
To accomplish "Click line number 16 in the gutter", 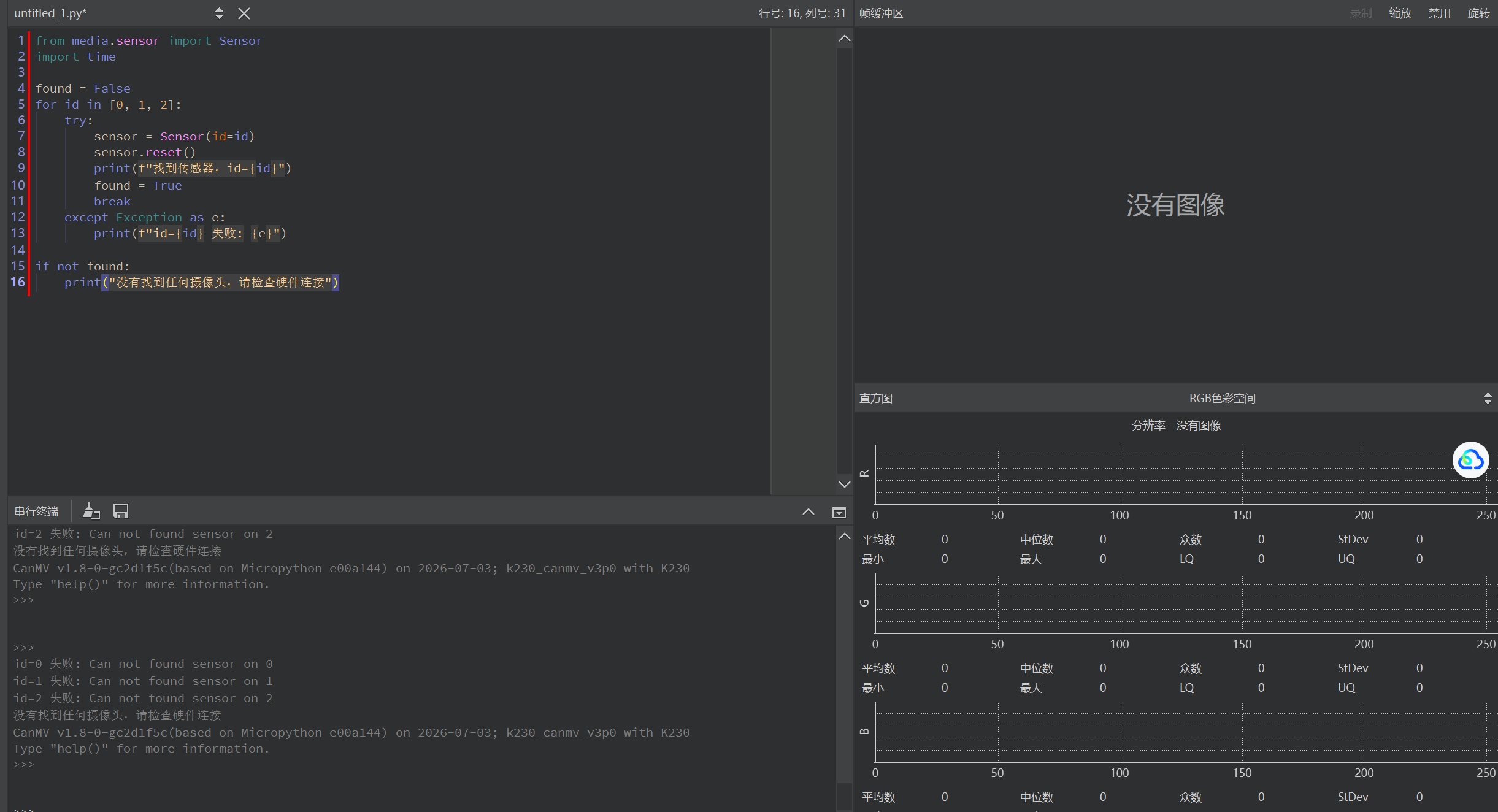I will pyautogui.click(x=18, y=282).
